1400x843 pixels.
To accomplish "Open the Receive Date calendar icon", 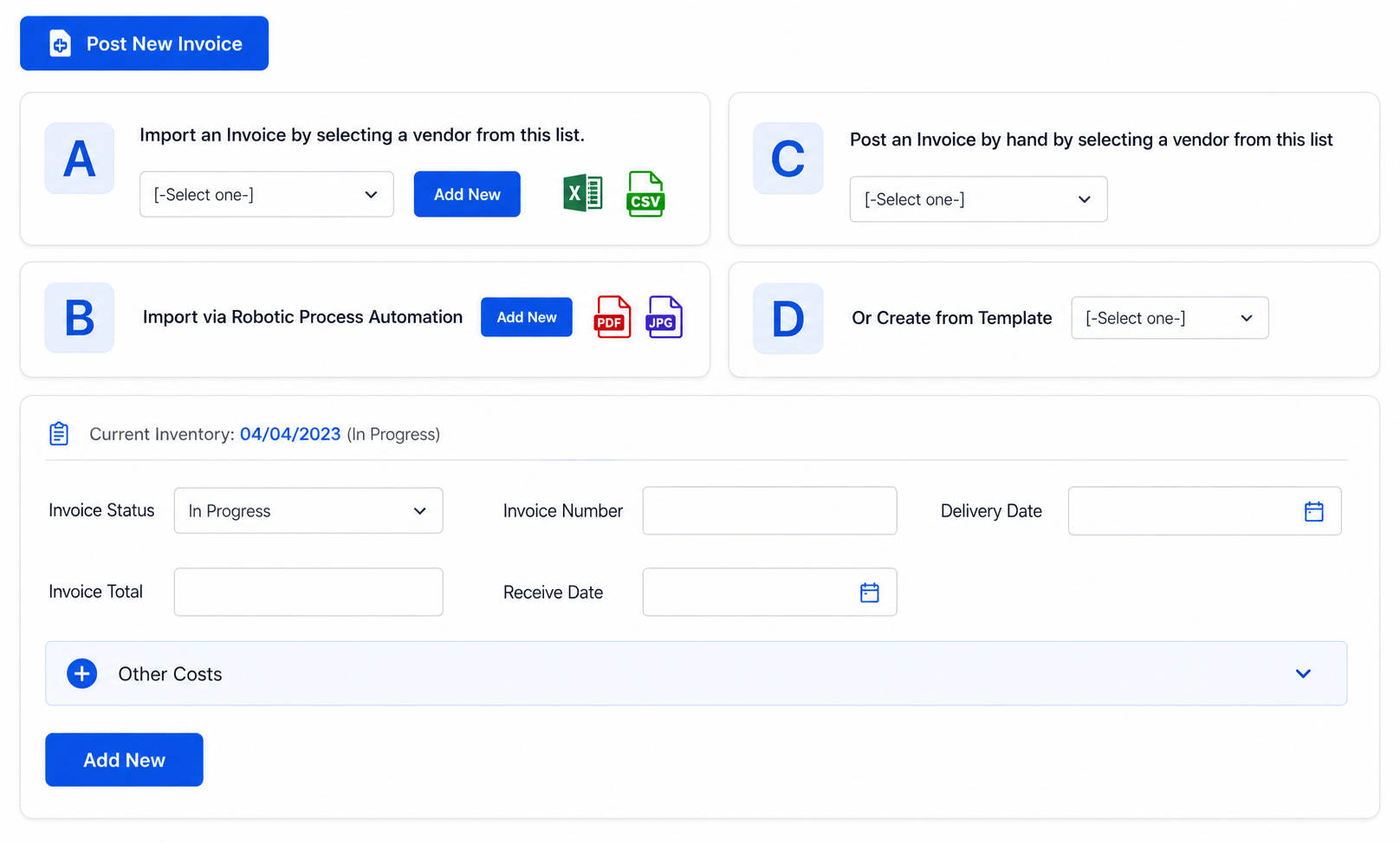I will 869,593.
